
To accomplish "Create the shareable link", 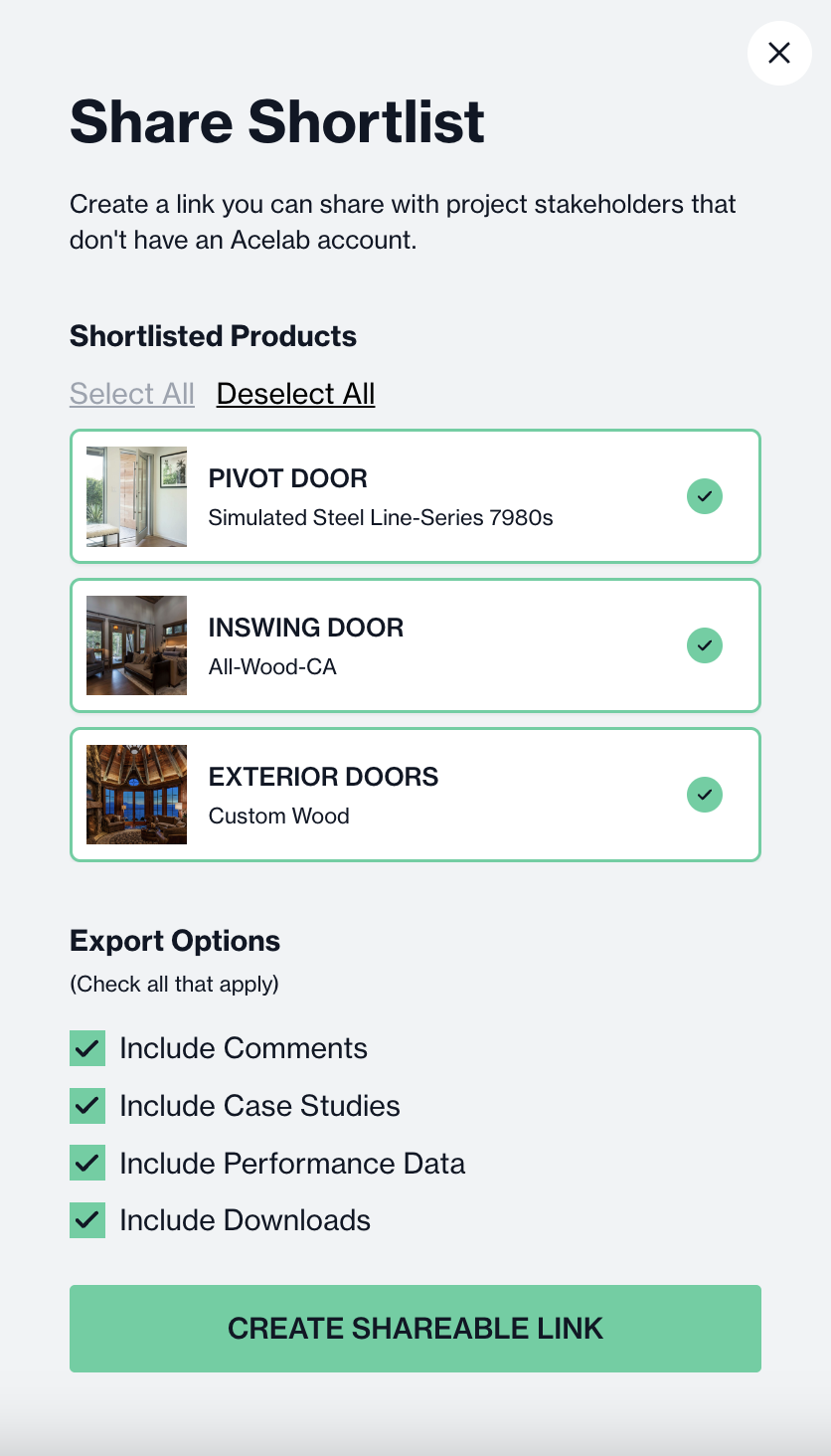I will point(415,1329).
